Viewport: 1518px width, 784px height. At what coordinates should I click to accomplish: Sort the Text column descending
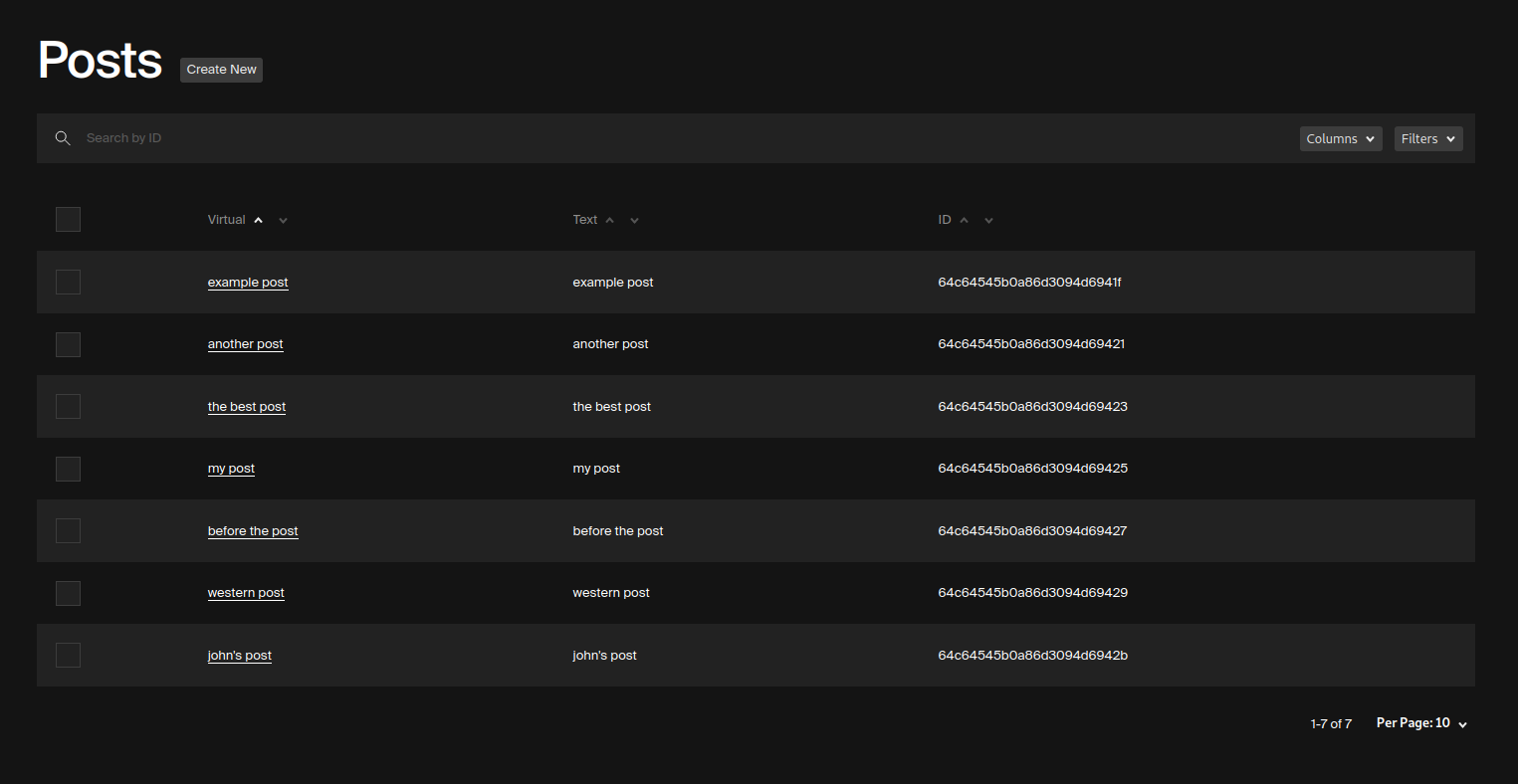(x=634, y=220)
